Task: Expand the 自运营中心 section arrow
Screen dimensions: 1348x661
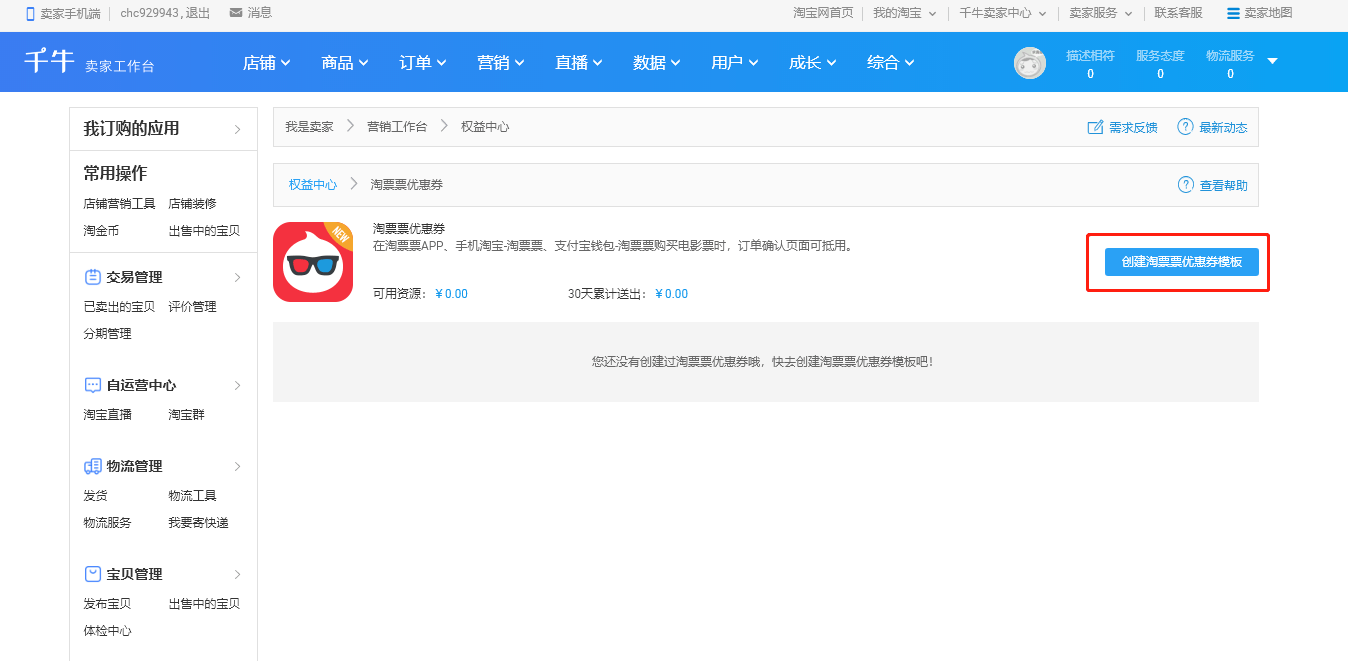Action: [x=237, y=385]
